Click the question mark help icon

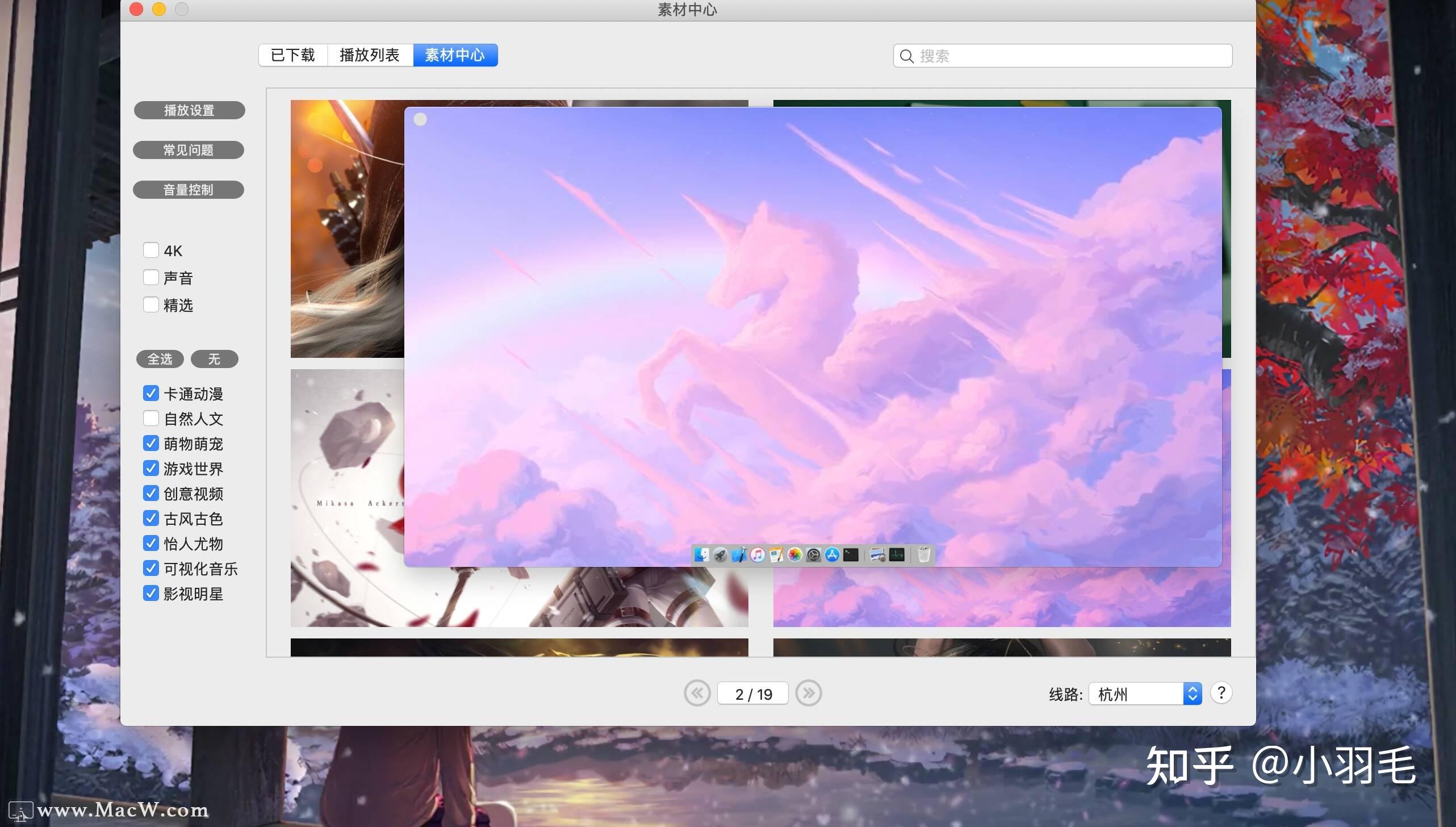coord(1221,693)
